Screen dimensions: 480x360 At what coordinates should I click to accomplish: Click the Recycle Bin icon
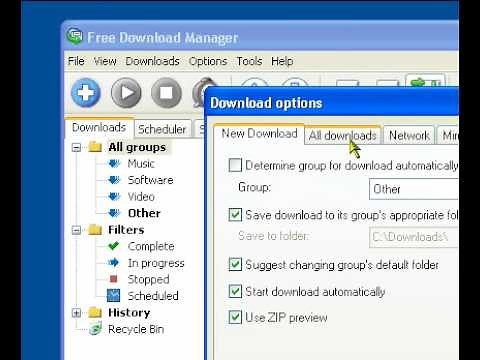(x=95, y=328)
